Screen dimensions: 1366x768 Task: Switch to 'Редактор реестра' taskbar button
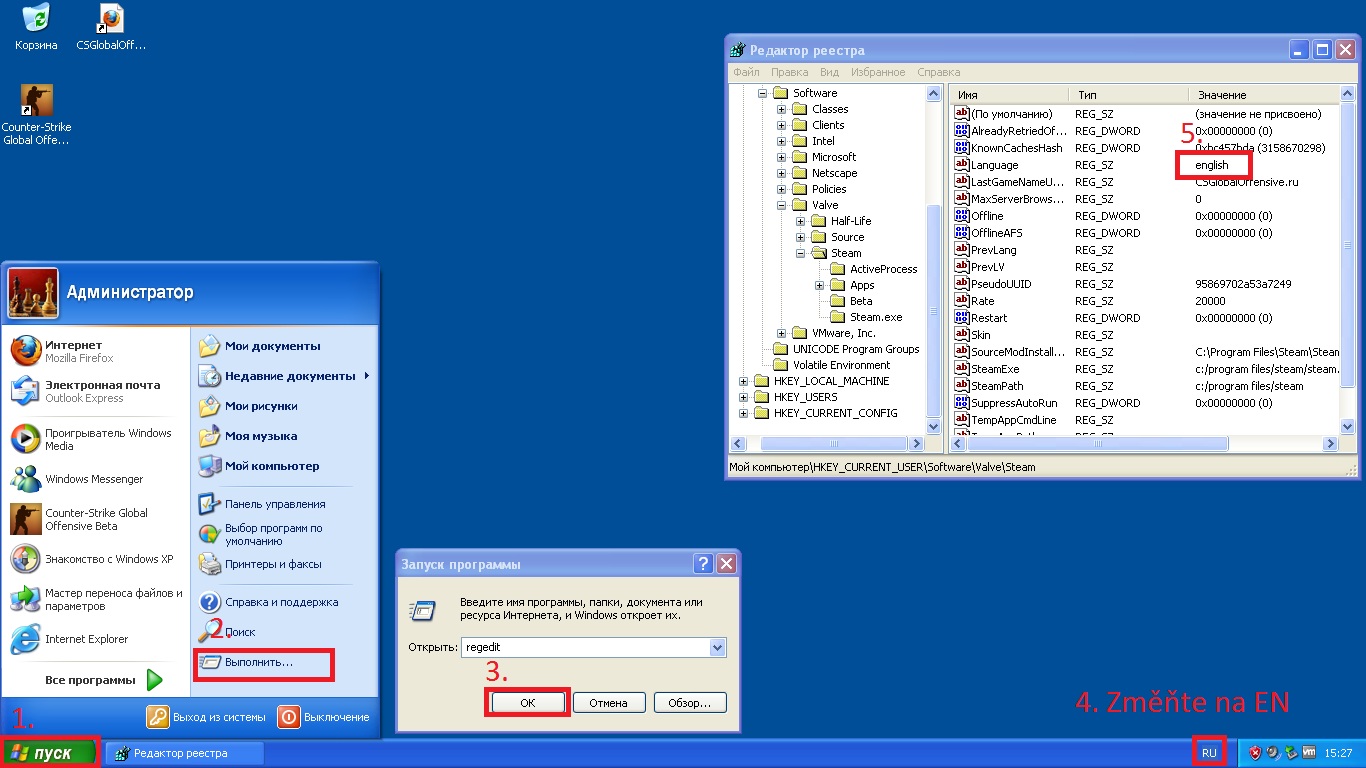point(184,753)
